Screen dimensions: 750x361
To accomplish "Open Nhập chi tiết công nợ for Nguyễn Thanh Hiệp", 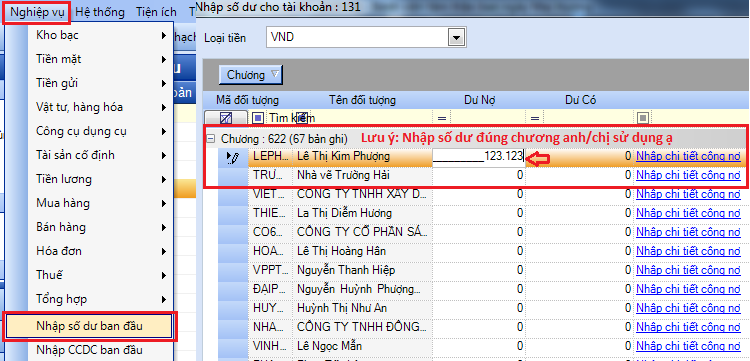I will [688, 270].
